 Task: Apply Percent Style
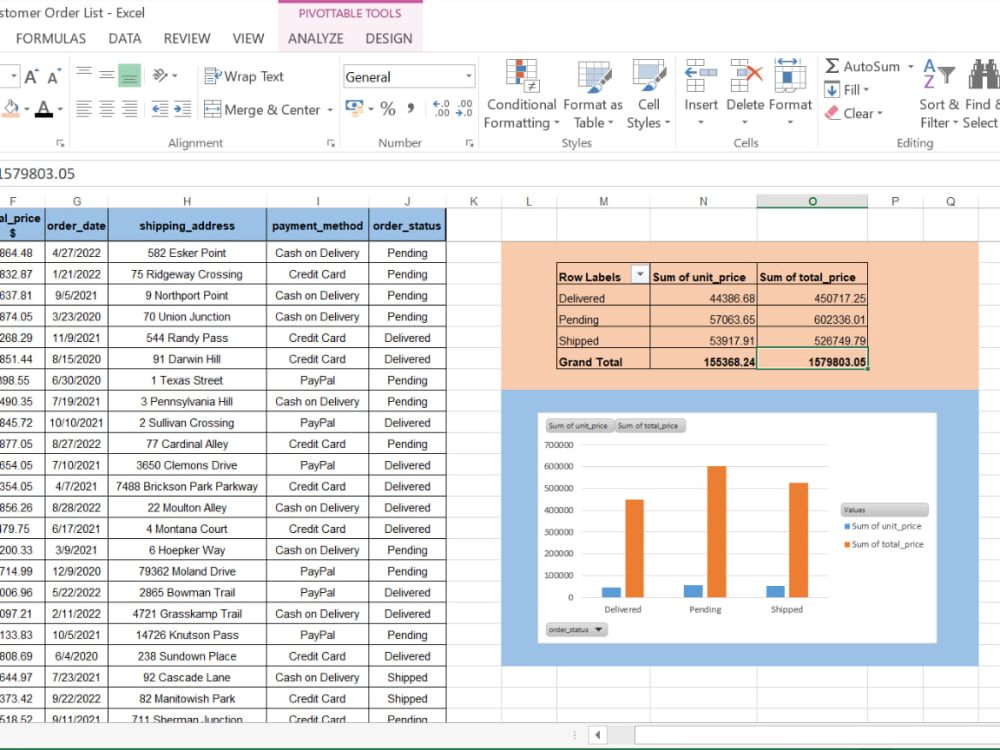click(x=388, y=108)
